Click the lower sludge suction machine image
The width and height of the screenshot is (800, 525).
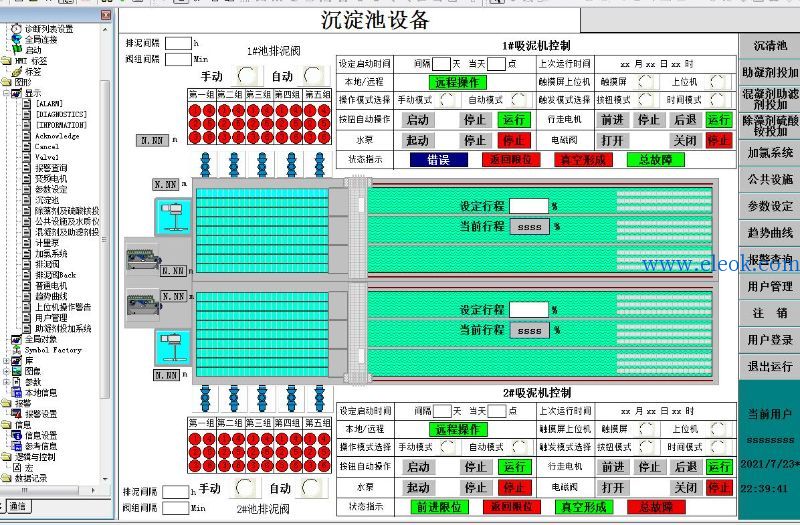pos(143,305)
